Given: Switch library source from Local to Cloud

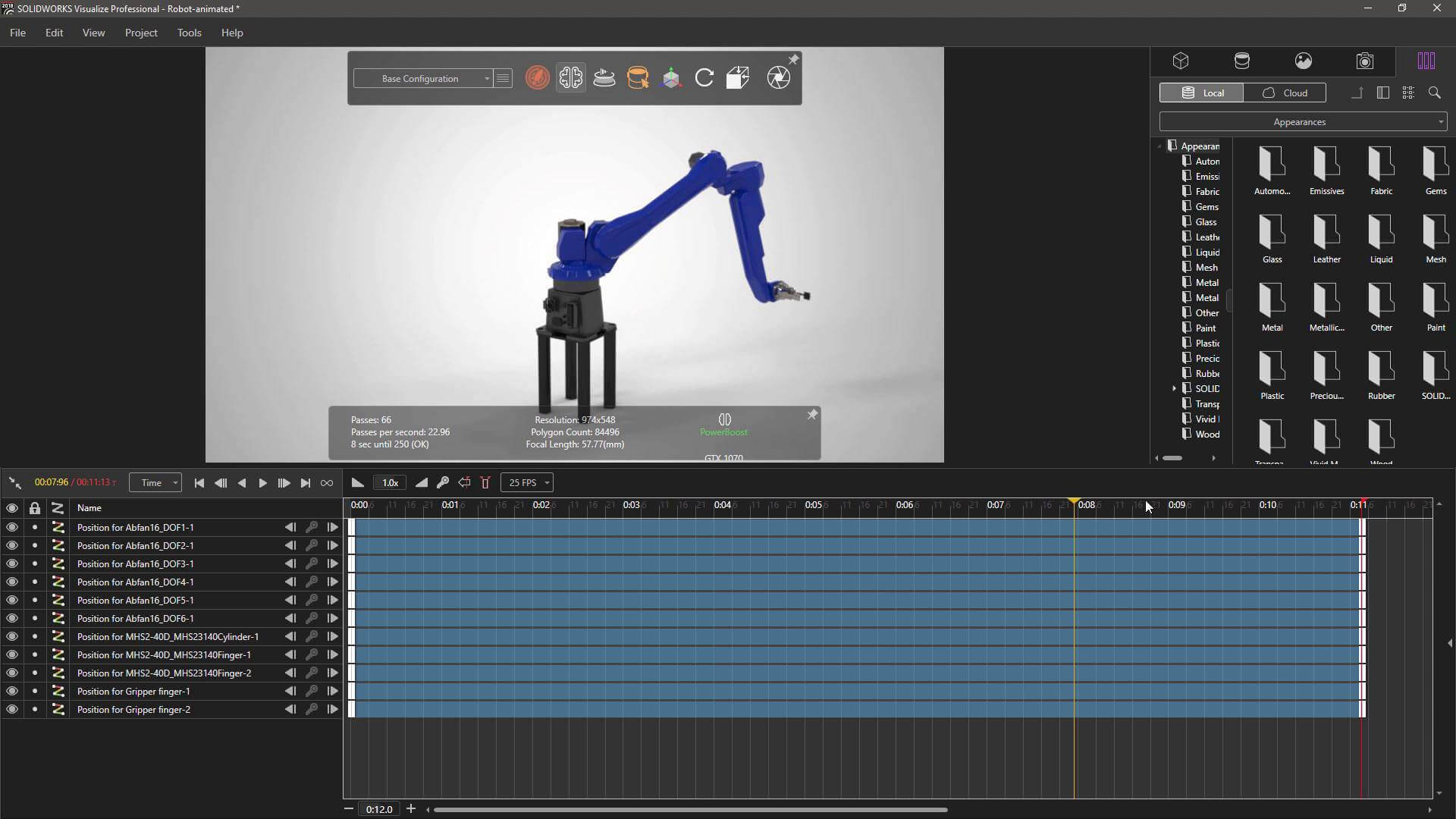Looking at the screenshot, I should tap(1286, 93).
